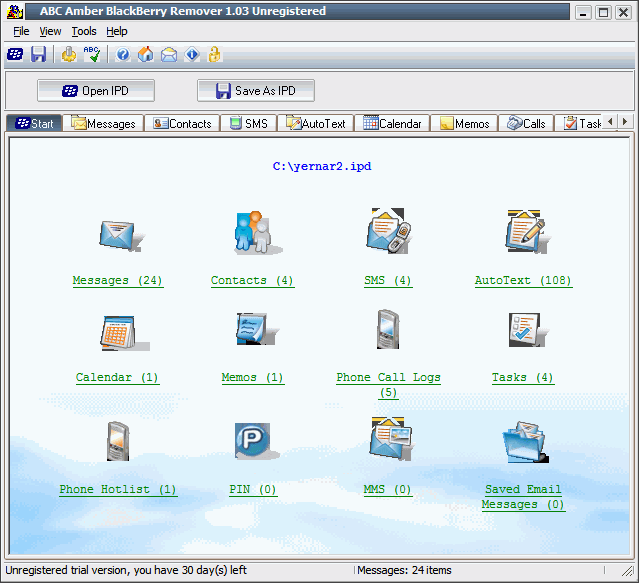The image size is (639, 583).
Task: Click the 'Messages: 24 items' status text
Action: point(404,570)
